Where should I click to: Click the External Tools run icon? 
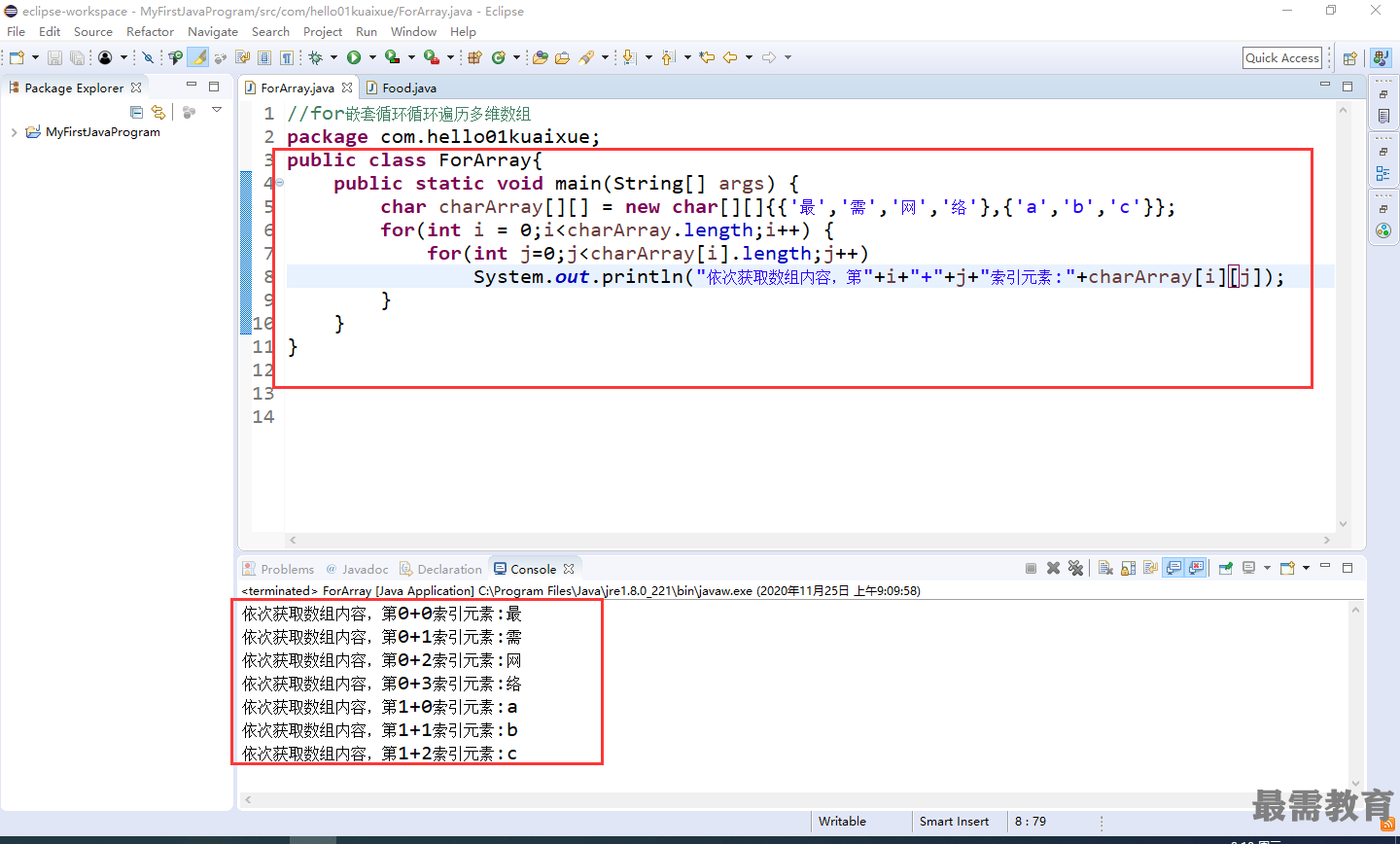[x=431, y=57]
